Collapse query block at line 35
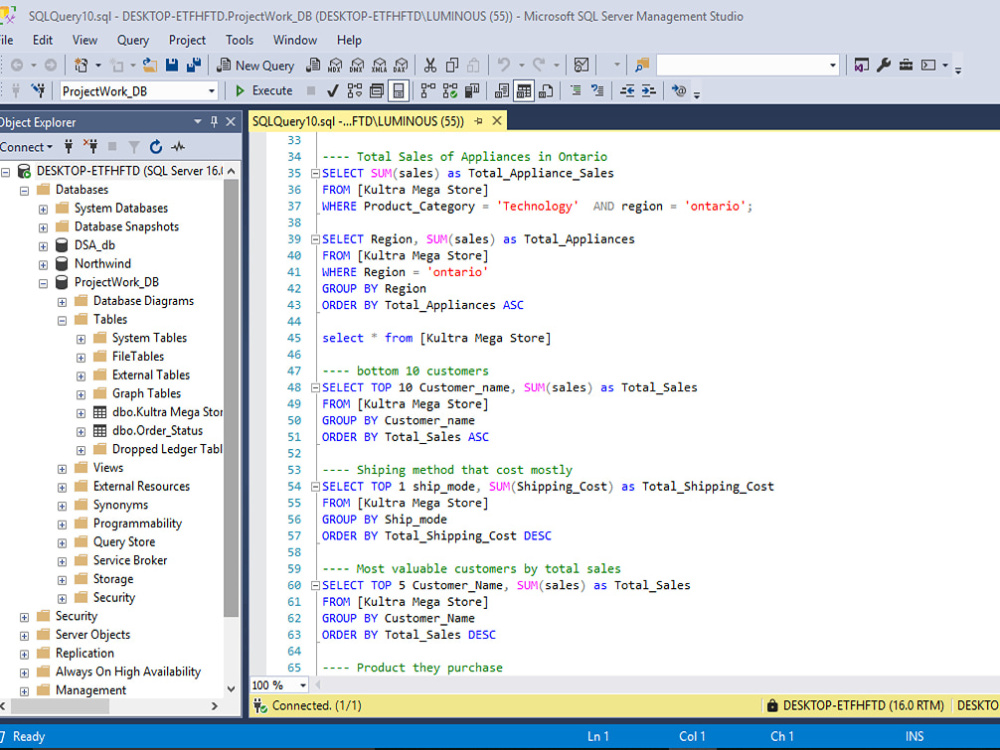 click(x=315, y=173)
